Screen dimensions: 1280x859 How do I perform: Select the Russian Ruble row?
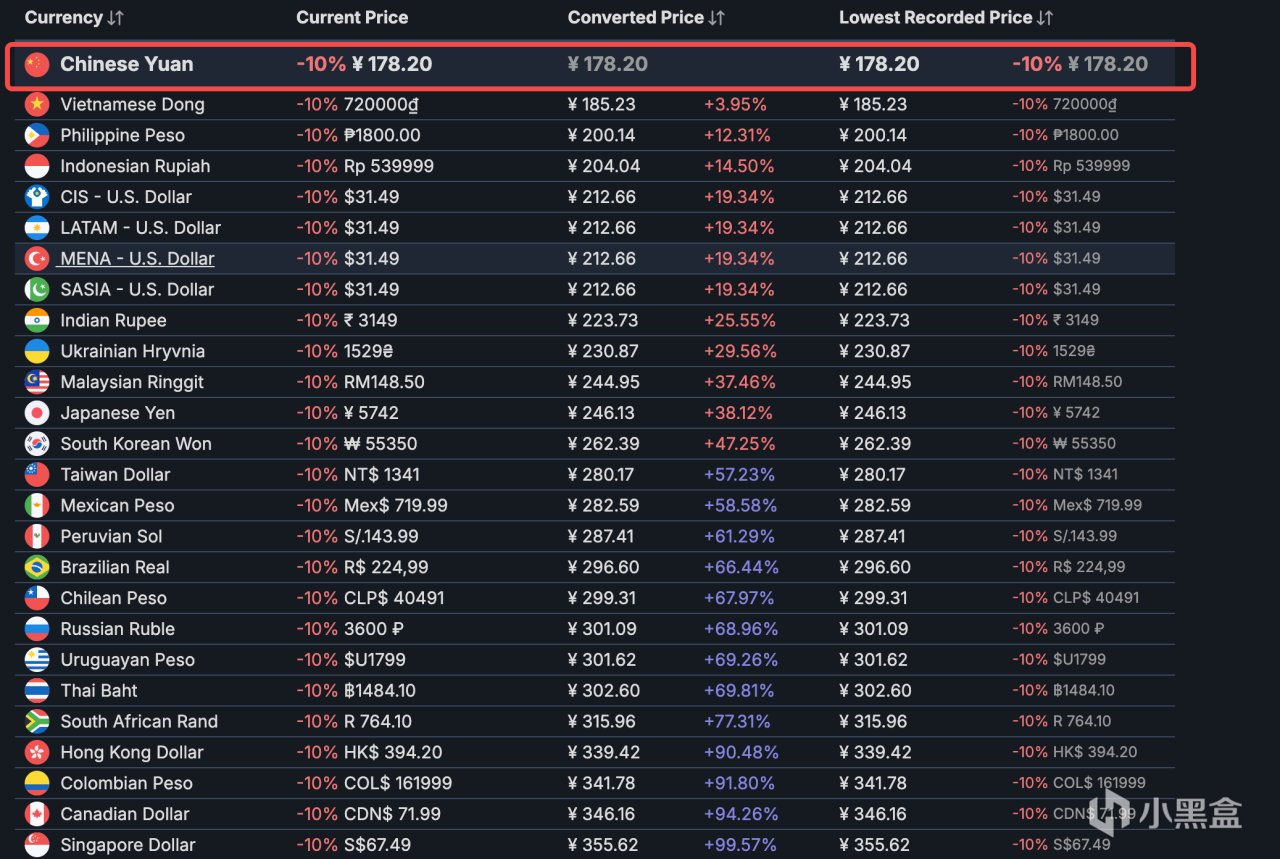click(595, 629)
